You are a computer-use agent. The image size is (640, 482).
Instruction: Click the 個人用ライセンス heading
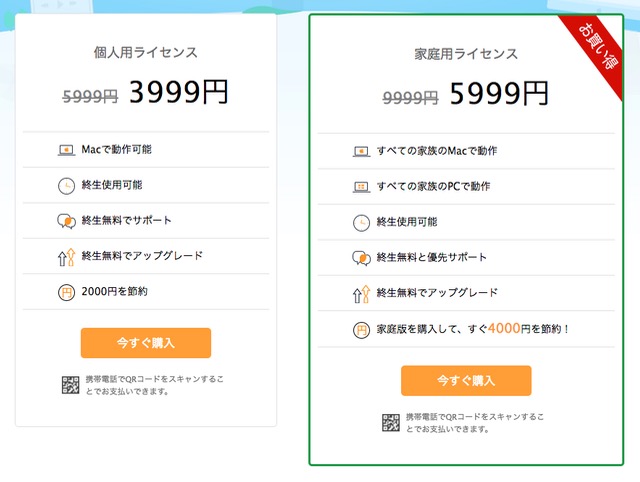pos(146,52)
